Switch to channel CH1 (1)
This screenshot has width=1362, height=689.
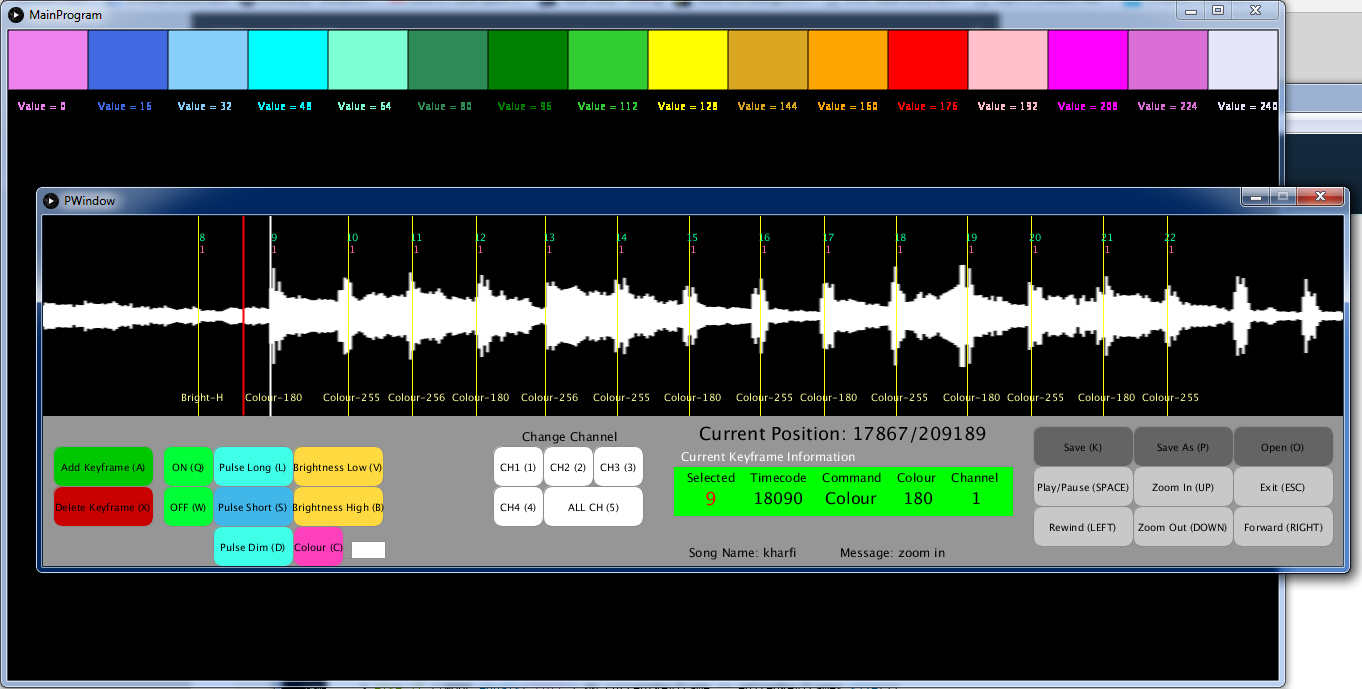[518, 467]
